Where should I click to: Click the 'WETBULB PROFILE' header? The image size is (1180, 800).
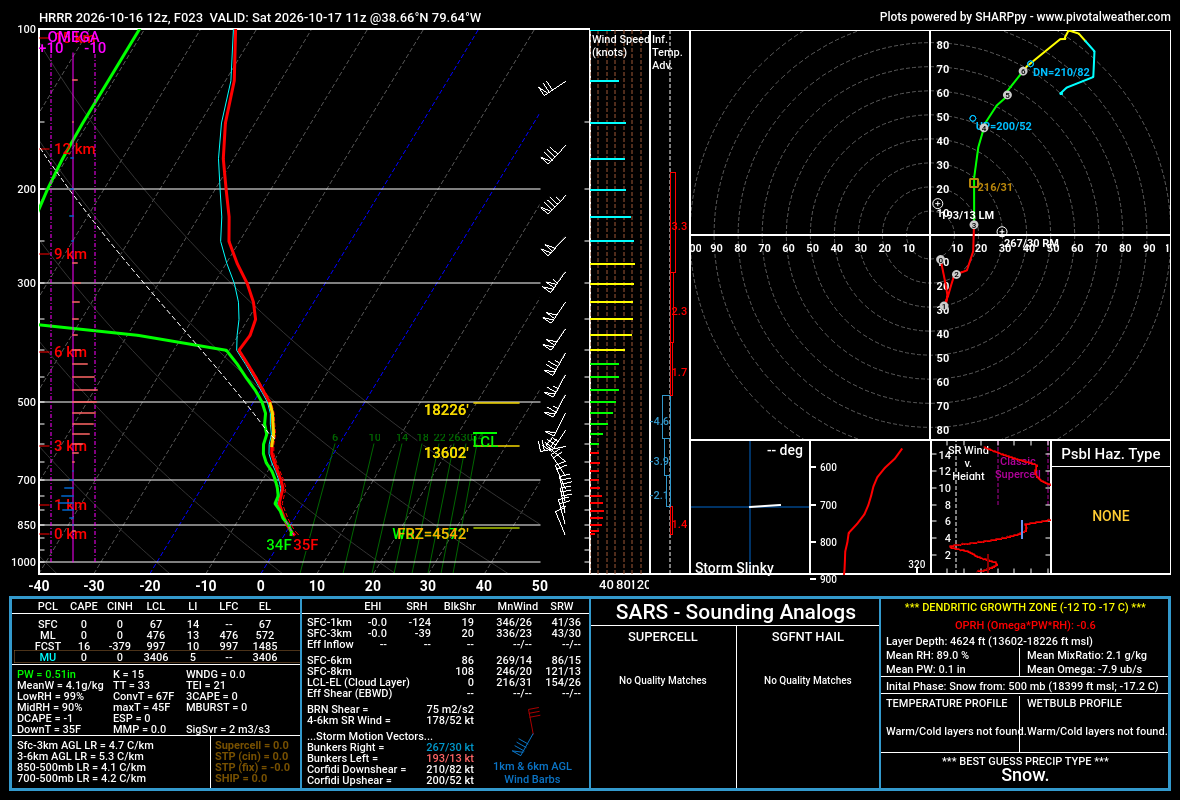point(1074,703)
